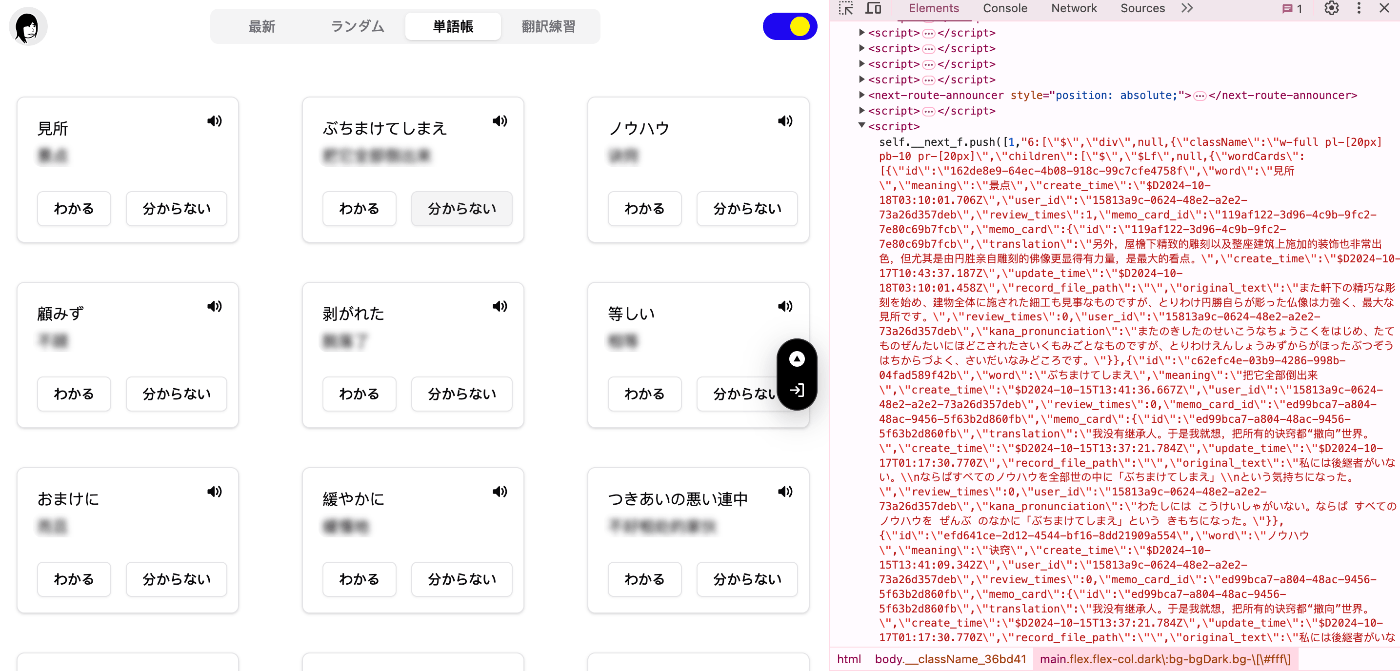Show more DevTools tabs chevron
This screenshot has width=1400, height=671.
click(1187, 8)
